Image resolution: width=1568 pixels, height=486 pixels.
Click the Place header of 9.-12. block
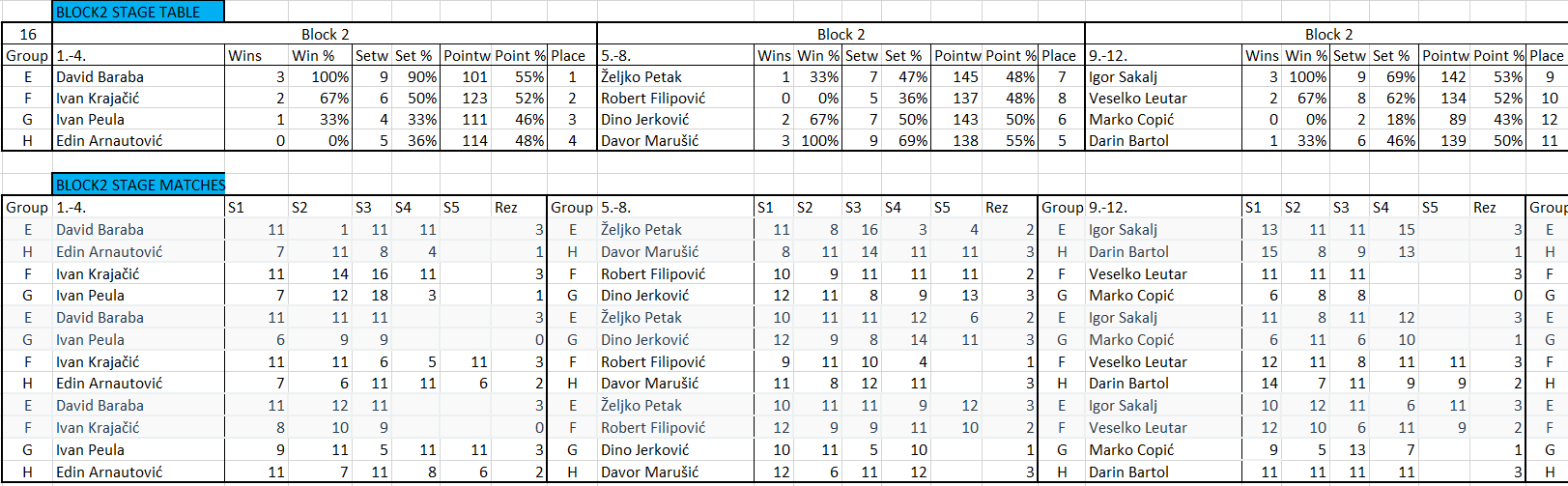[x=1546, y=56]
